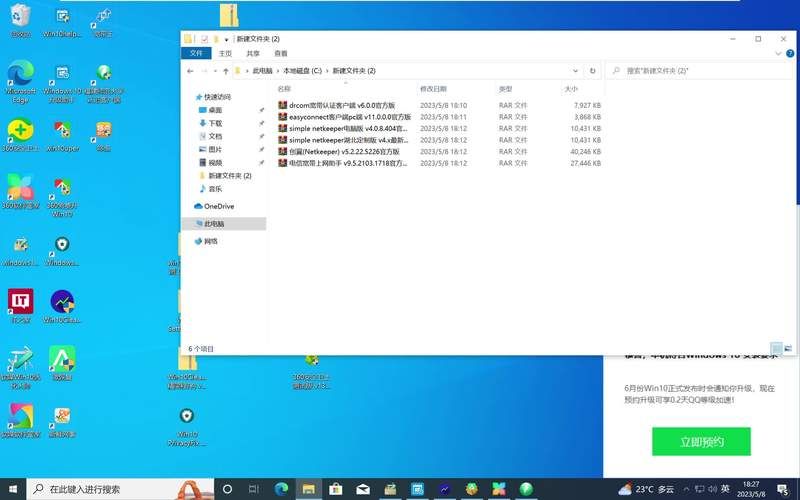The width and height of the screenshot is (800, 500).
Task: Launch Edge from the taskbar
Action: 281,489
